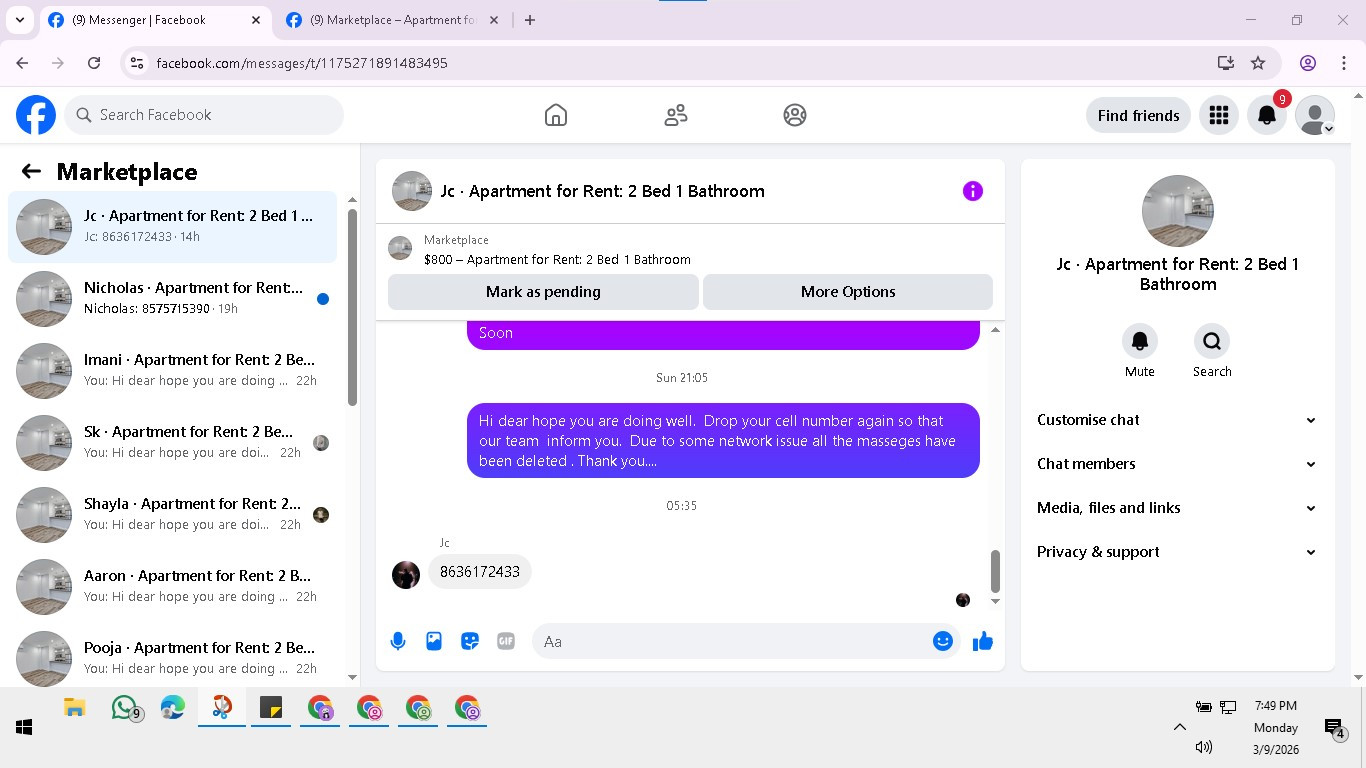Focus the Search Facebook field
Screen dimensions: 1366x768
pos(204,115)
